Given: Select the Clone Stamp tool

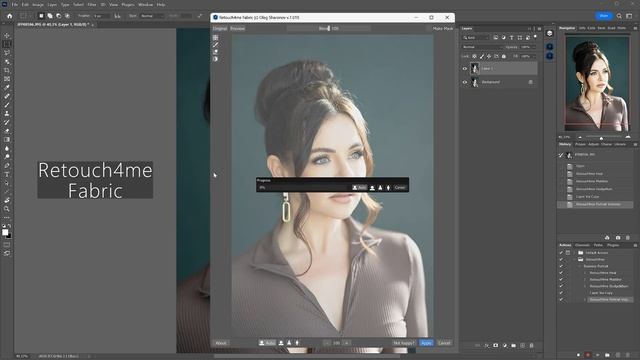Looking at the screenshot, I should 7,113.
